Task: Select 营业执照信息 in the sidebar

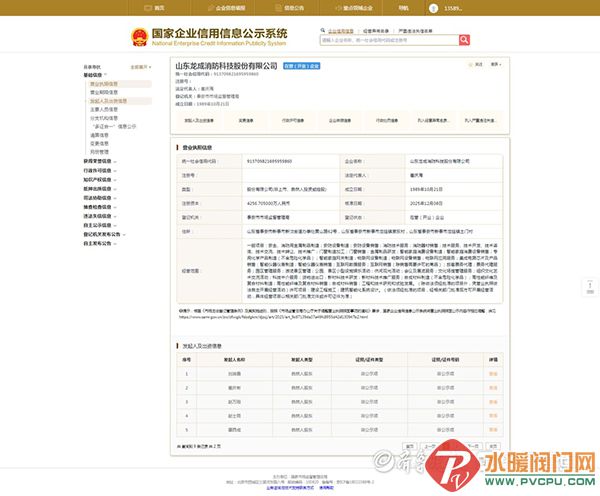Action: tap(104, 84)
